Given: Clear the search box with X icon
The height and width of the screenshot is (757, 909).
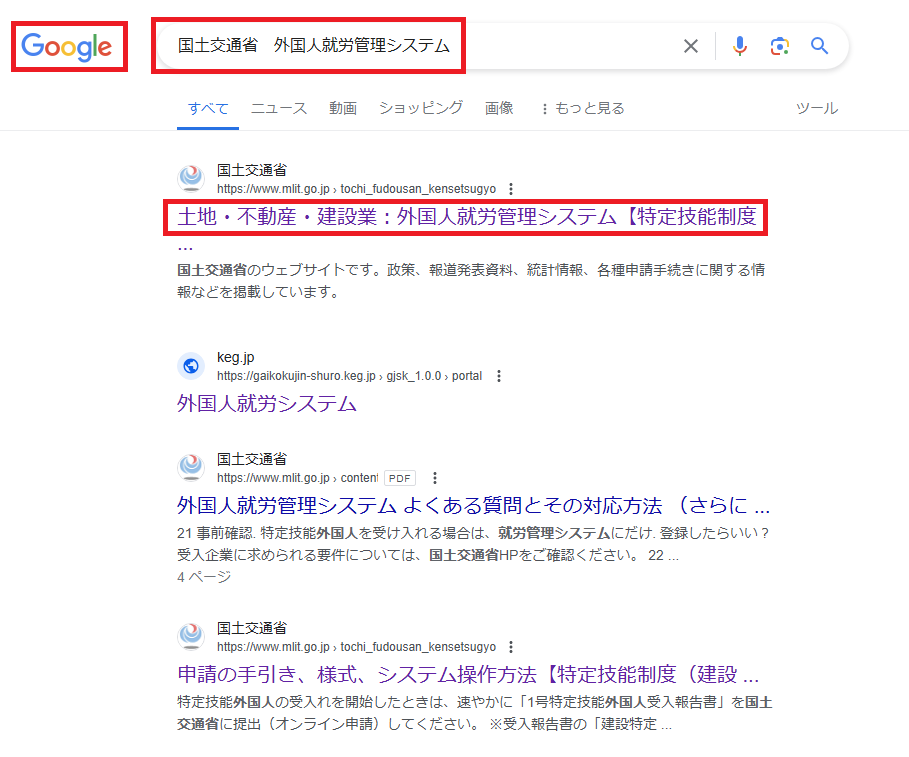Looking at the screenshot, I should pos(690,46).
